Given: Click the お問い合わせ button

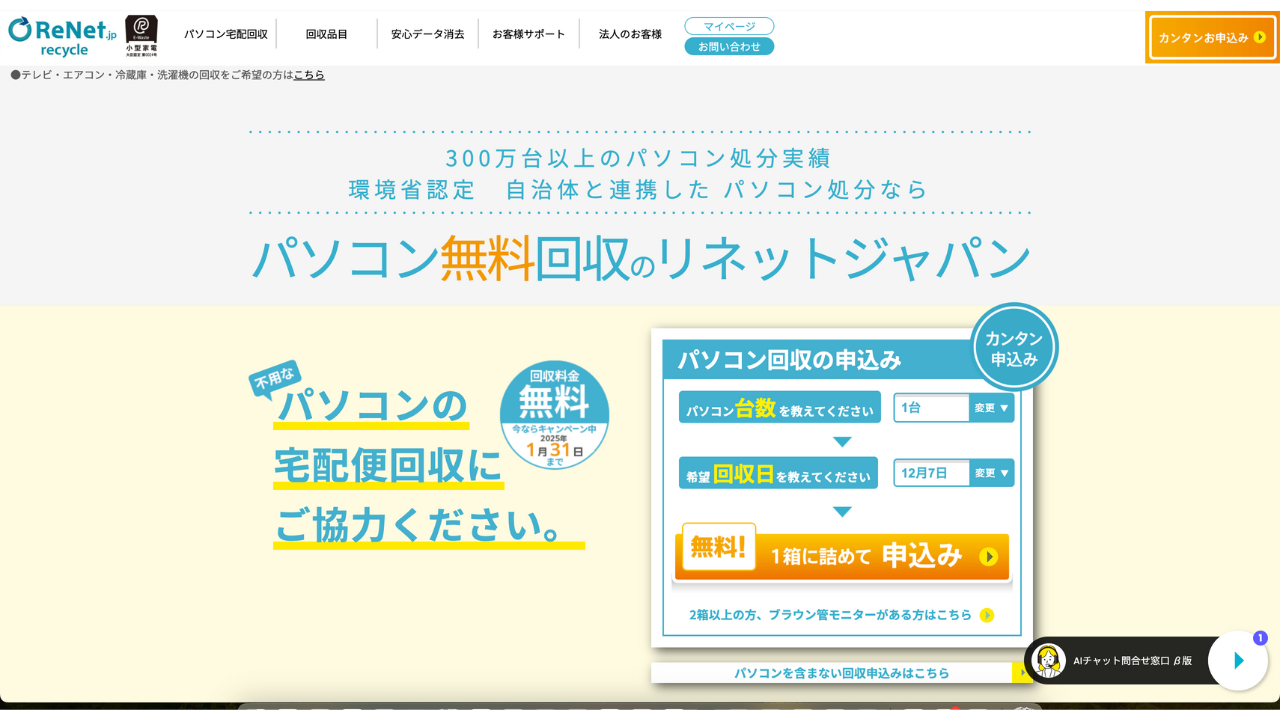Looking at the screenshot, I should [729, 46].
